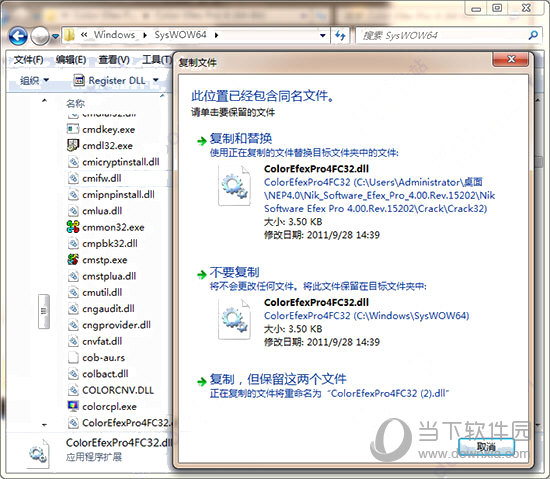Minimize the Explorer window

pyautogui.click(x=476, y=8)
